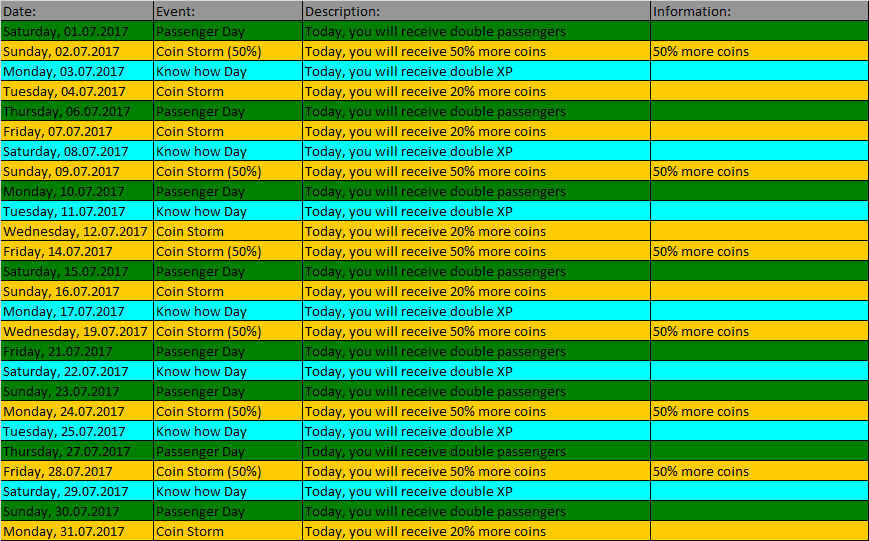Click "50% more coins" information cell for 09.07.2017
Viewport: 869px width, 541px height.
(760, 171)
